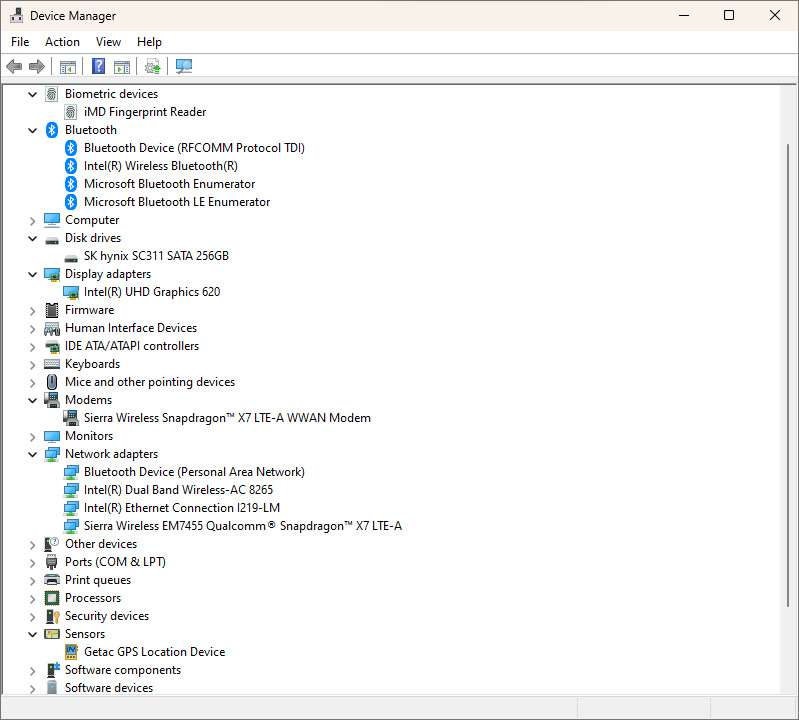Click the Show/Hide Action Pane toolbar icon
Screen dimensions: 799x720
click(122, 66)
